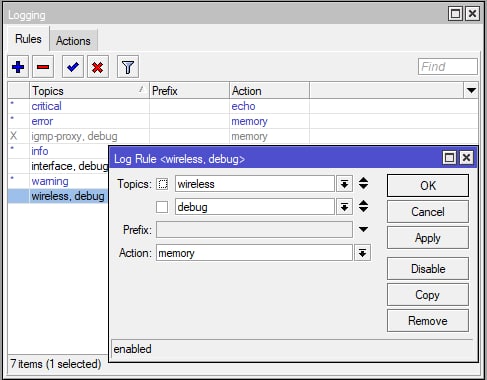Select the info rule row
The image size is (487, 380).
click(58, 151)
